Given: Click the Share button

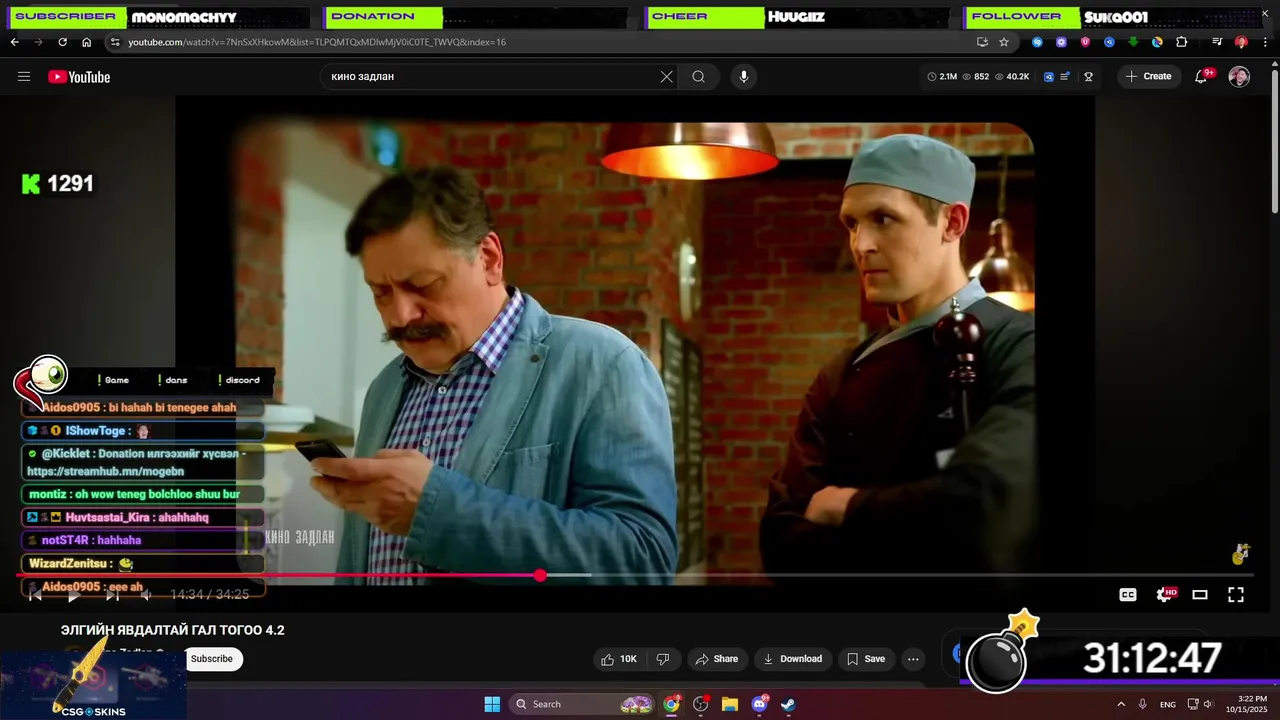Looking at the screenshot, I should [x=717, y=659].
